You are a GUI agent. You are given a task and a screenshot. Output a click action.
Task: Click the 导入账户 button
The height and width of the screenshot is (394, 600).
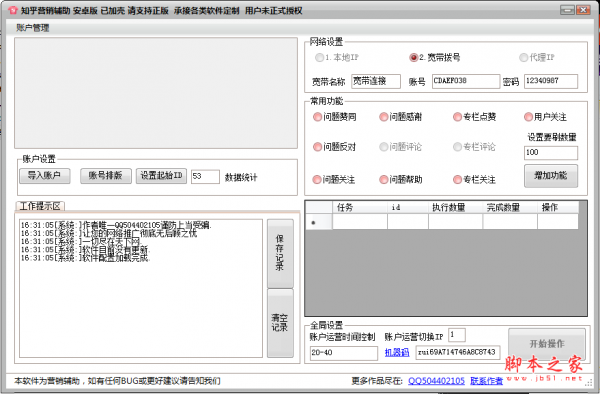44,176
